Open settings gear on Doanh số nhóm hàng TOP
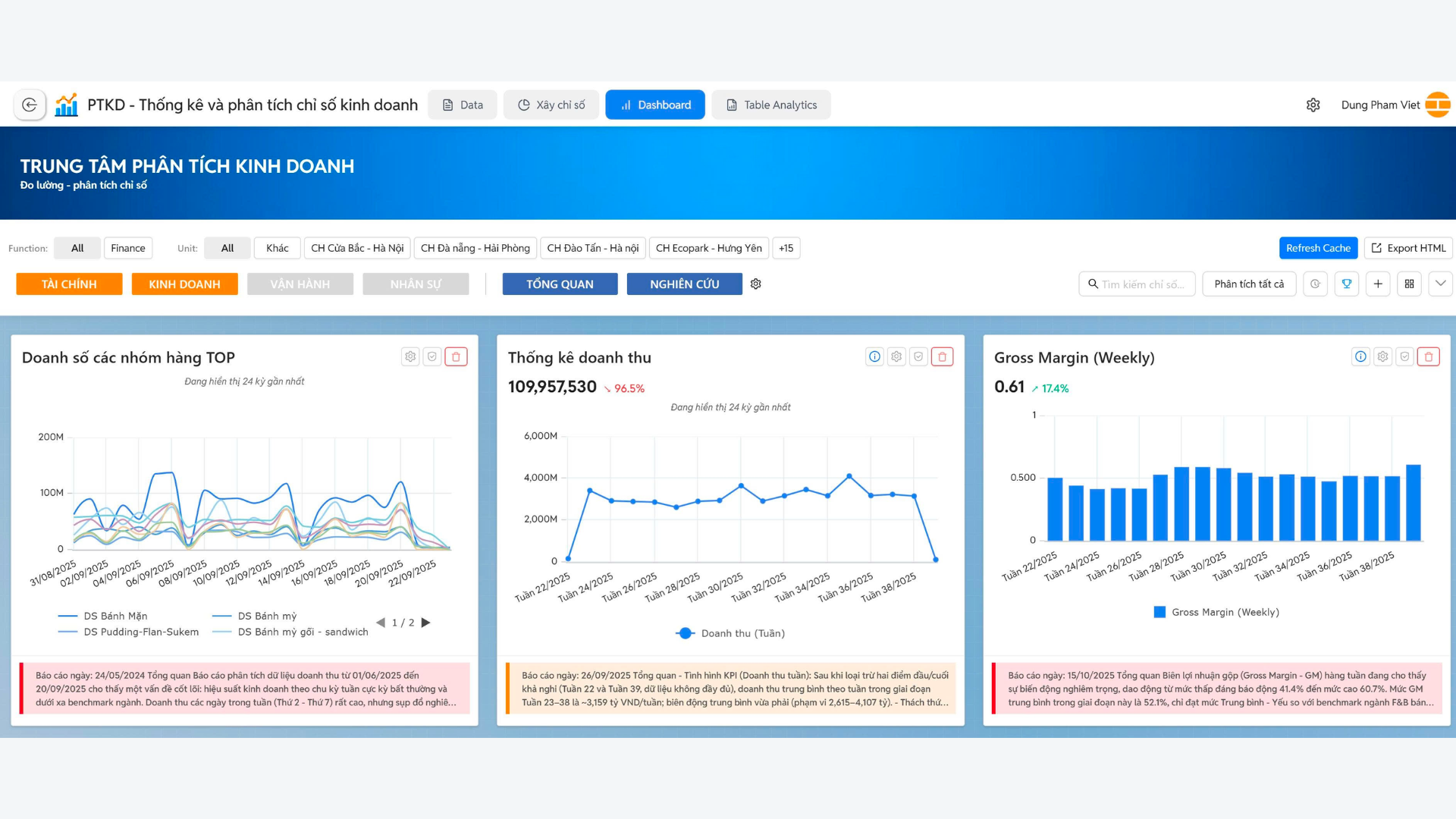Viewport: 1456px width, 819px height. (410, 356)
